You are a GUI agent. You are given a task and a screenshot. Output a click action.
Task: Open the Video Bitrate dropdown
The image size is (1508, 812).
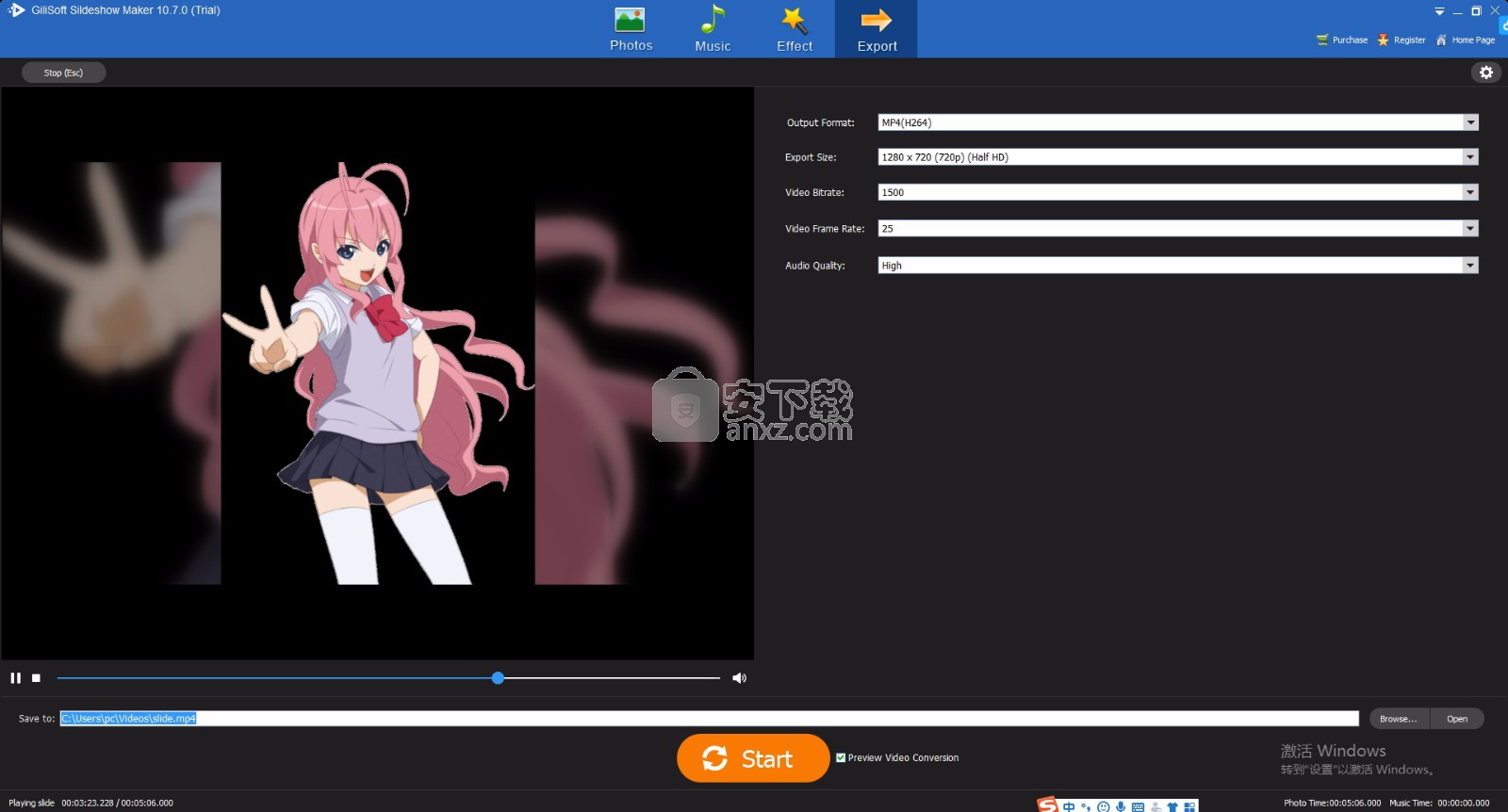(x=1470, y=192)
